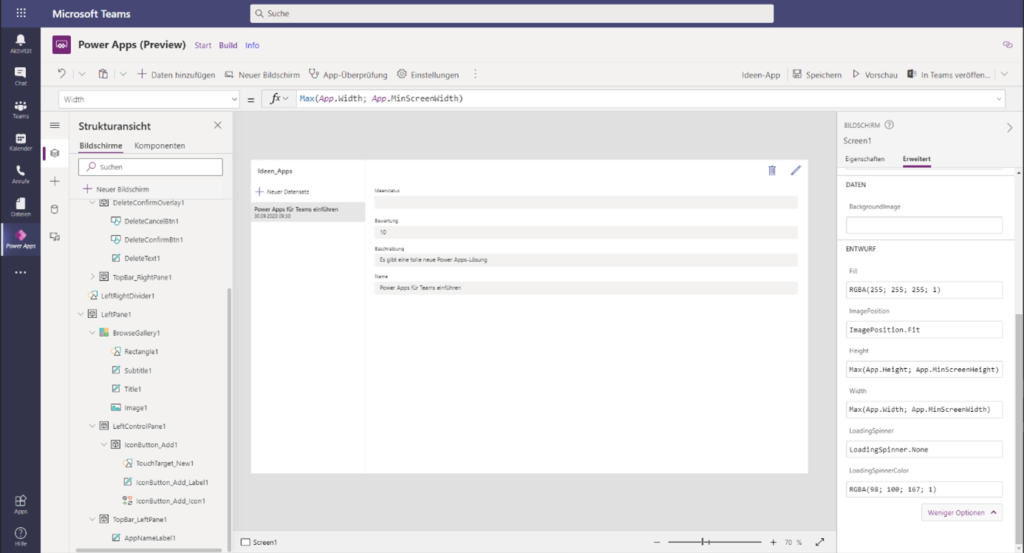The width and height of the screenshot is (1024, 553).
Task: Click the fit-to-window expand icon
Action: coord(820,542)
